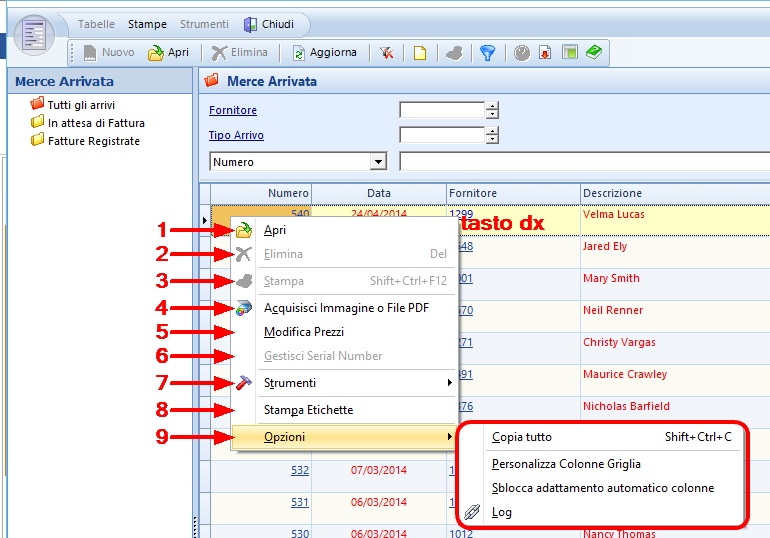The width and height of the screenshot is (770, 538).
Task: Select Personalizza Colonne Griglia
Action: tap(566, 464)
